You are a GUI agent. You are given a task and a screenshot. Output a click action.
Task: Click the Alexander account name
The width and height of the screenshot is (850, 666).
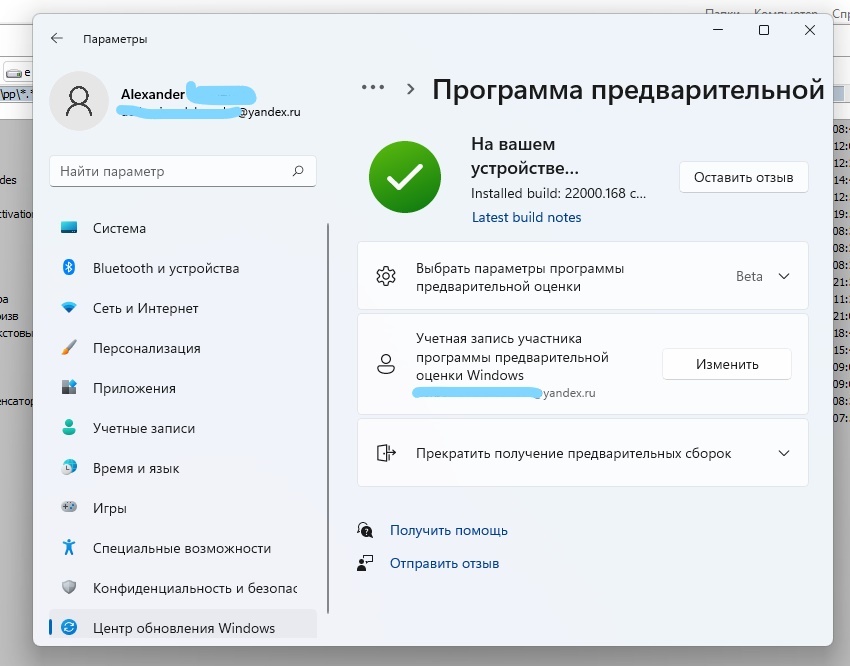pyautogui.click(x=153, y=94)
